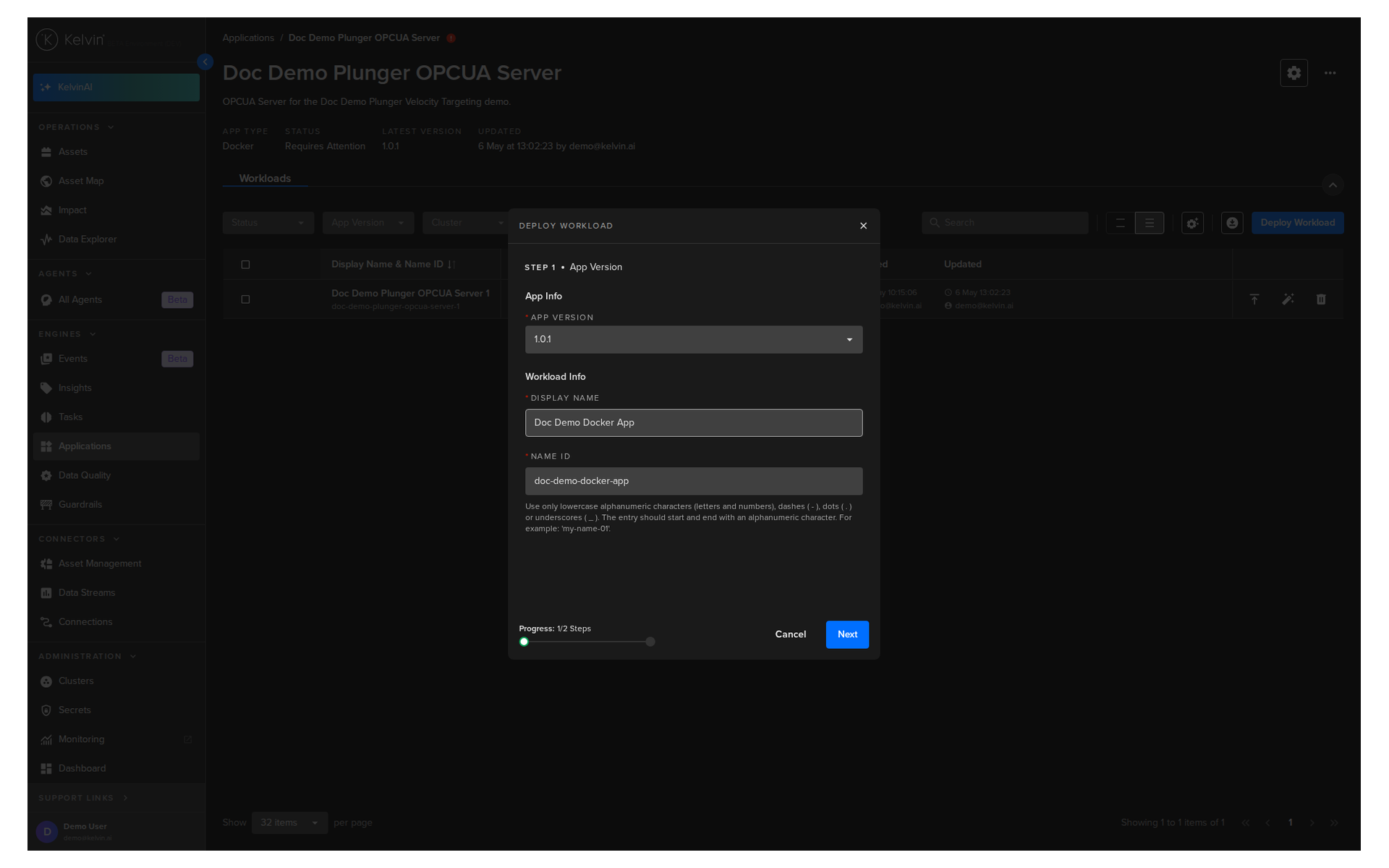
Task: Check the Doc Demo Plunger OPCUA Server 1 row
Action: point(245,299)
